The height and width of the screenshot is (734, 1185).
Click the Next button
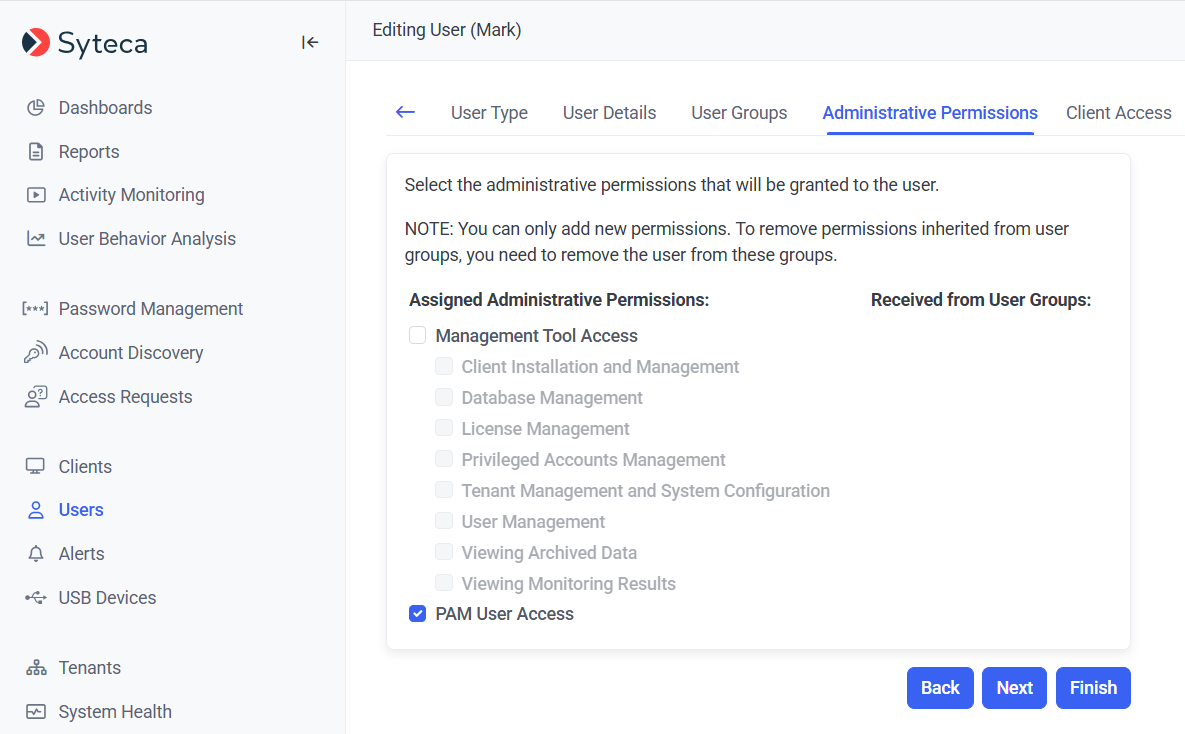1014,688
